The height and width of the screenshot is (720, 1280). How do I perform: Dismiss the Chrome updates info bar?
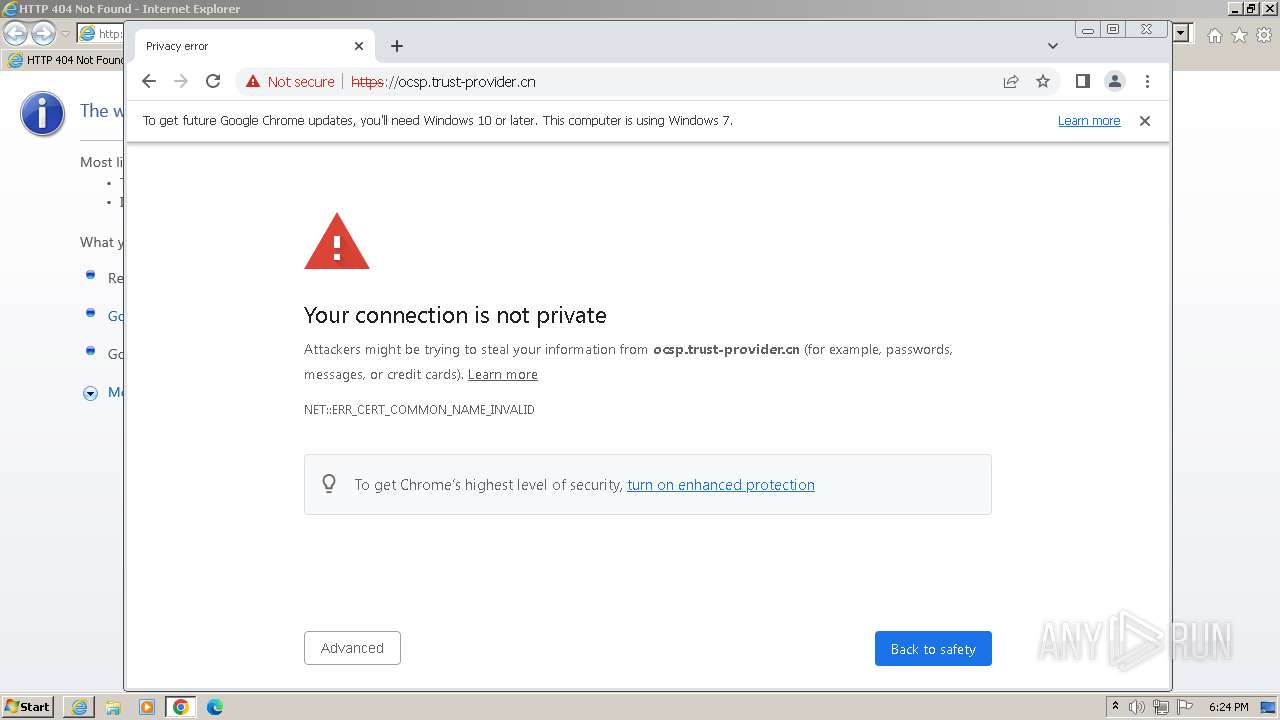pyautogui.click(x=1145, y=121)
